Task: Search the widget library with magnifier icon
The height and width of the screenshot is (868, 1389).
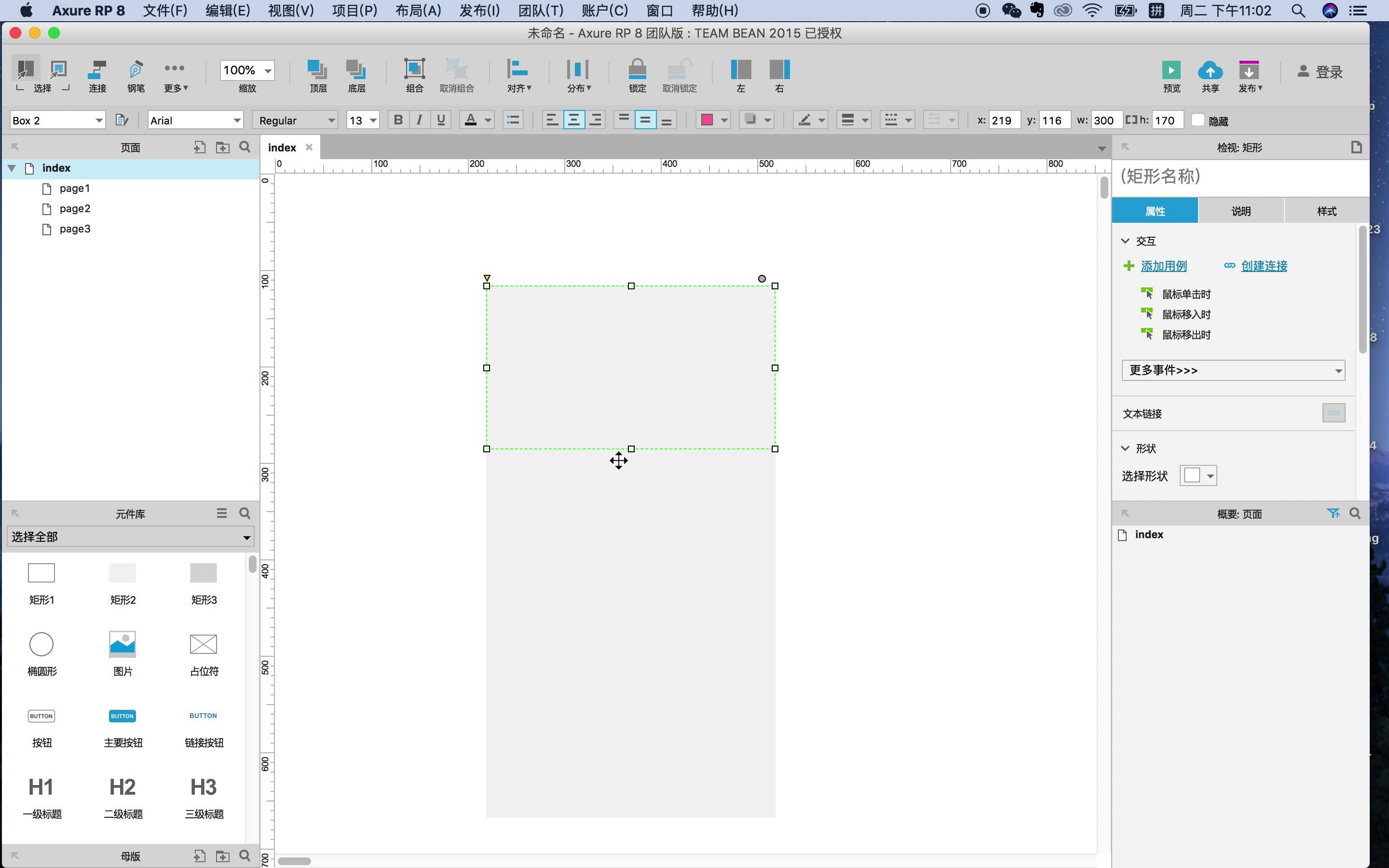Action: pyautogui.click(x=245, y=513)
